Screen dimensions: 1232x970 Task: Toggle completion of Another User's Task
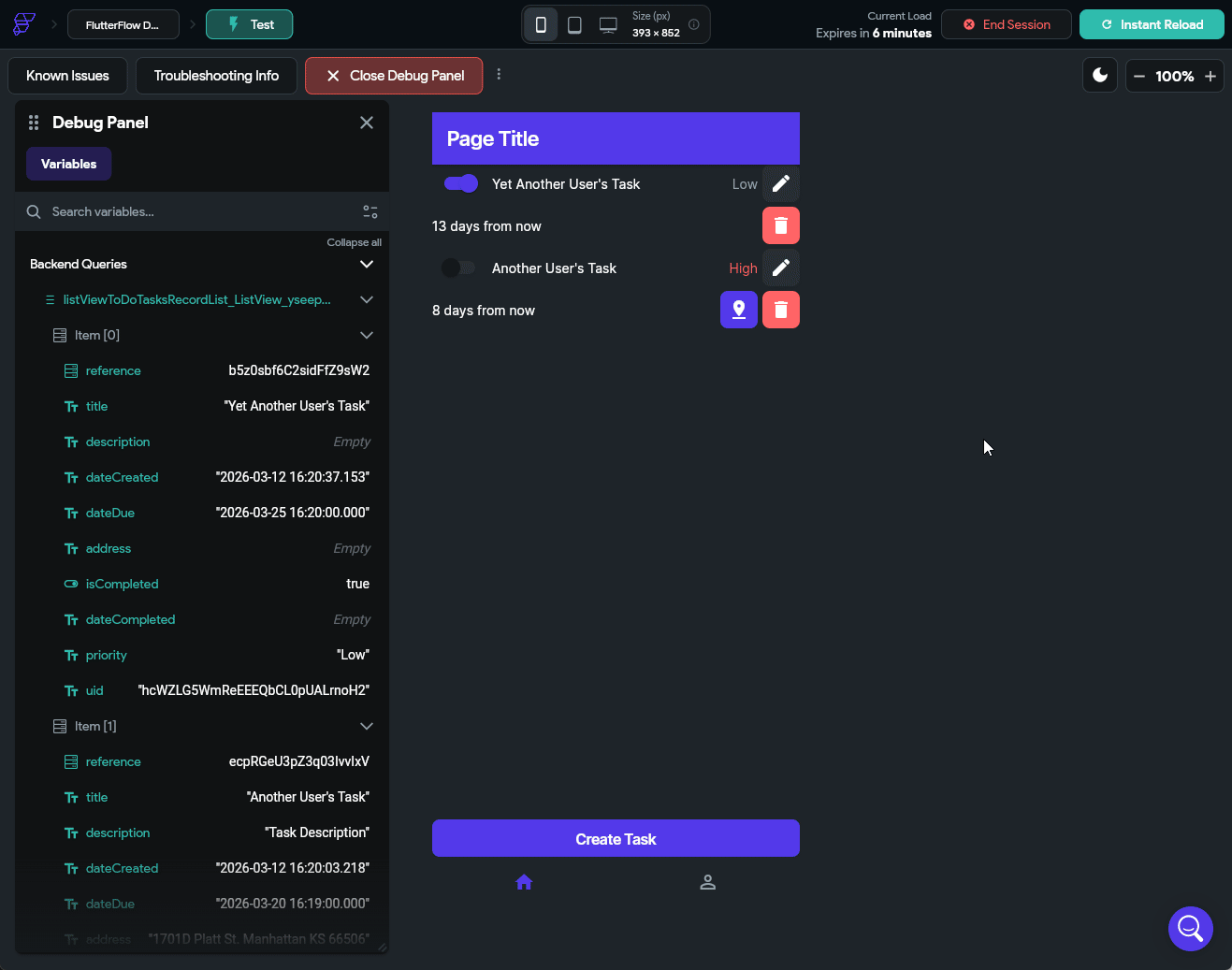[458, 268]
